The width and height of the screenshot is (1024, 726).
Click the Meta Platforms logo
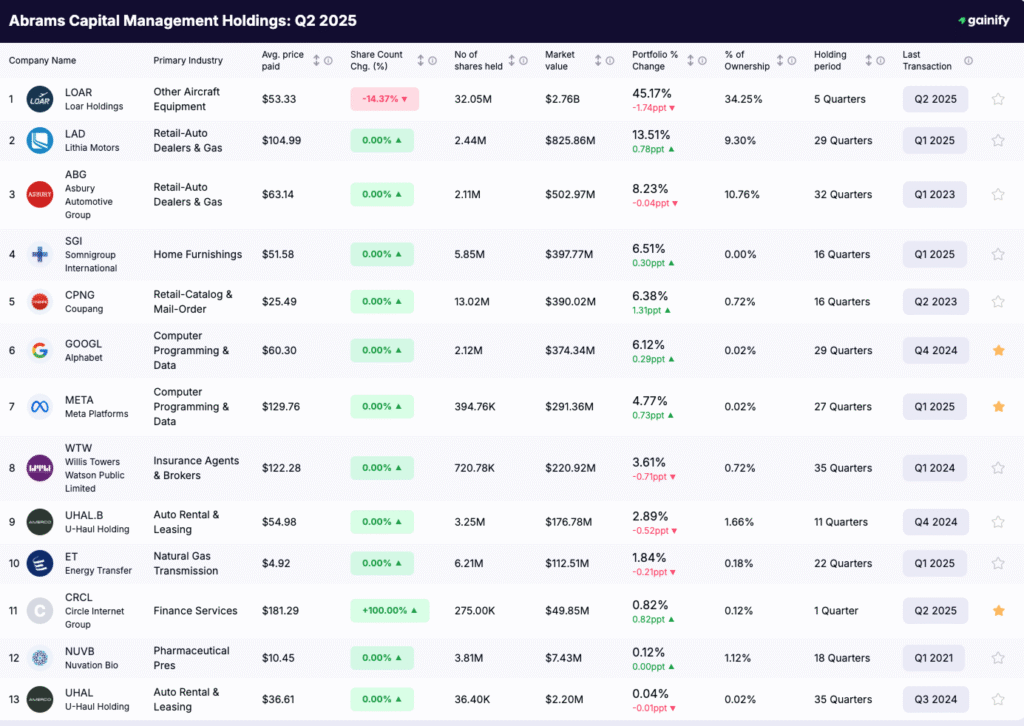tap(40, 407)
